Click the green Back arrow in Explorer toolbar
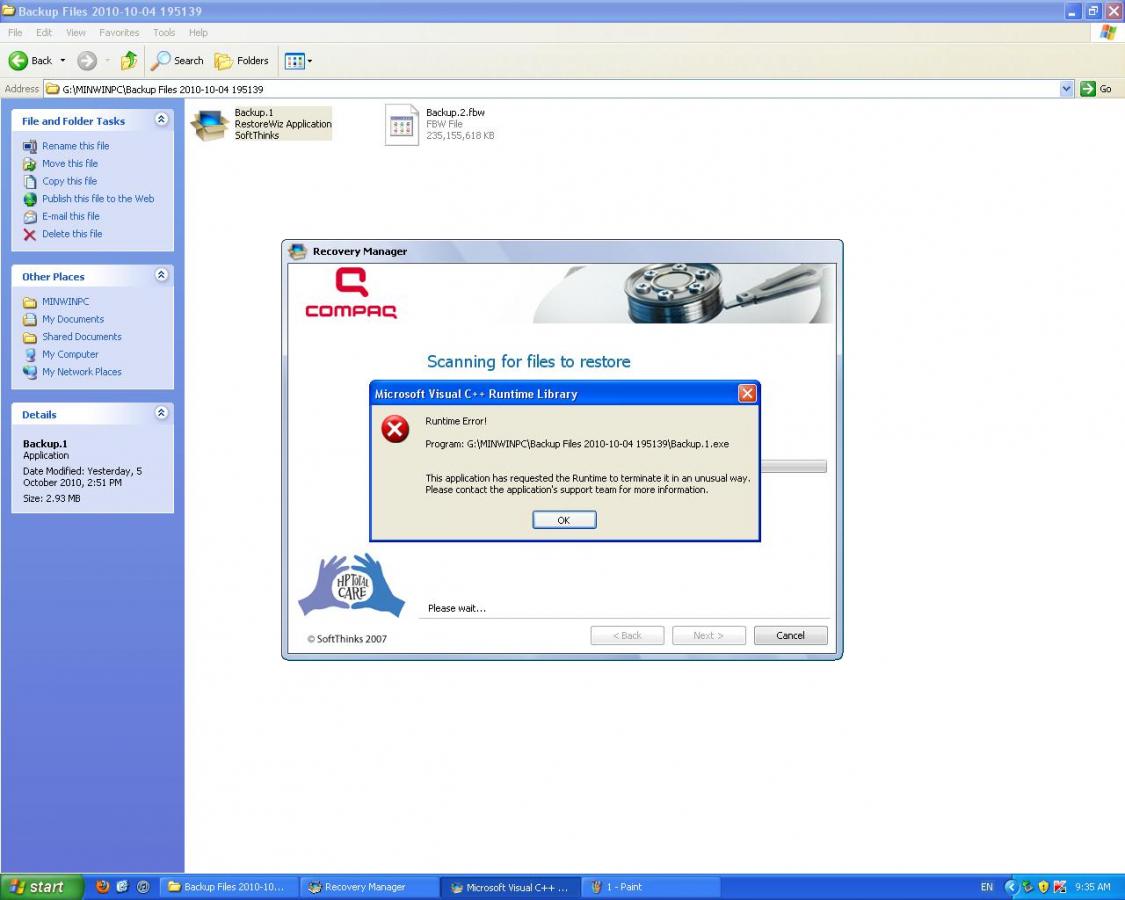Viewport: 1125px width, 900px height. coord(18,61)
